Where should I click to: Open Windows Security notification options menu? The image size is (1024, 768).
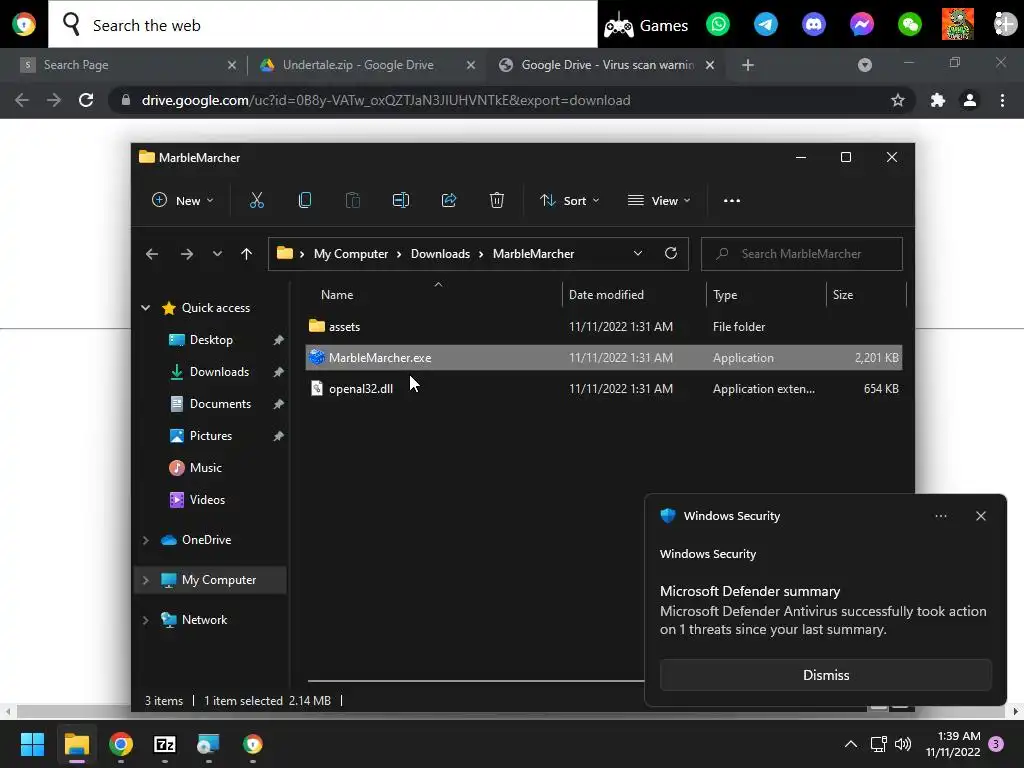coord(940,516)
